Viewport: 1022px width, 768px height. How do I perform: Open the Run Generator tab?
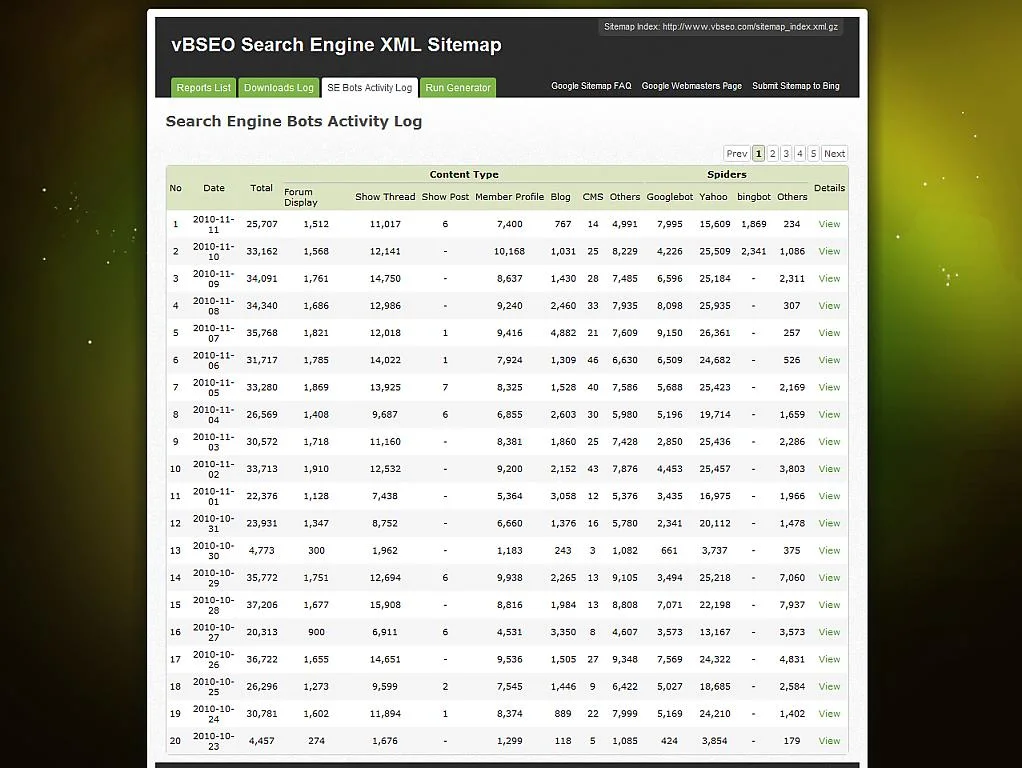pyautogui.click(x=458, y=87)
